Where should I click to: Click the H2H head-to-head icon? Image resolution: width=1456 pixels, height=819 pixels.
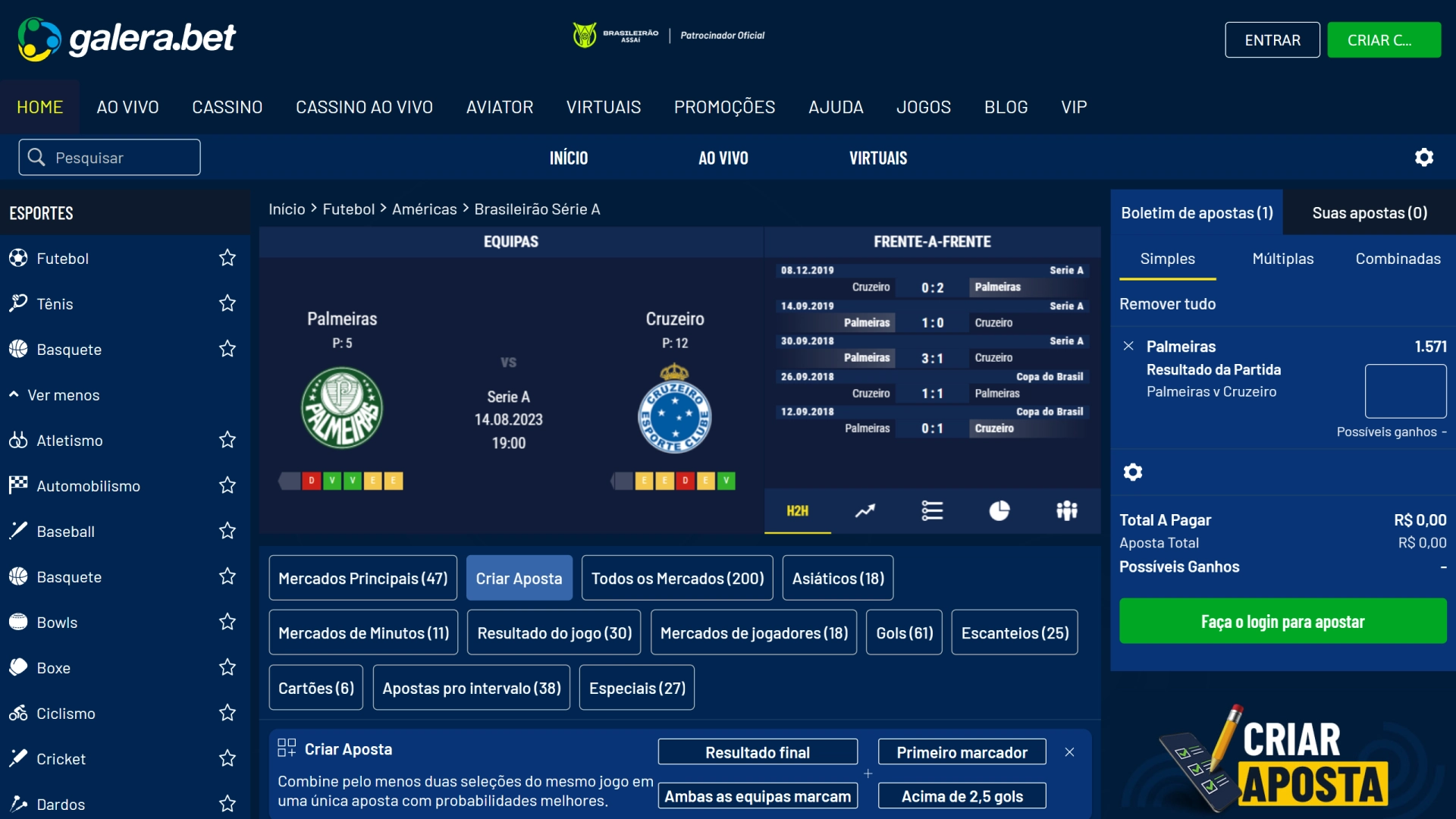point(797,510)
